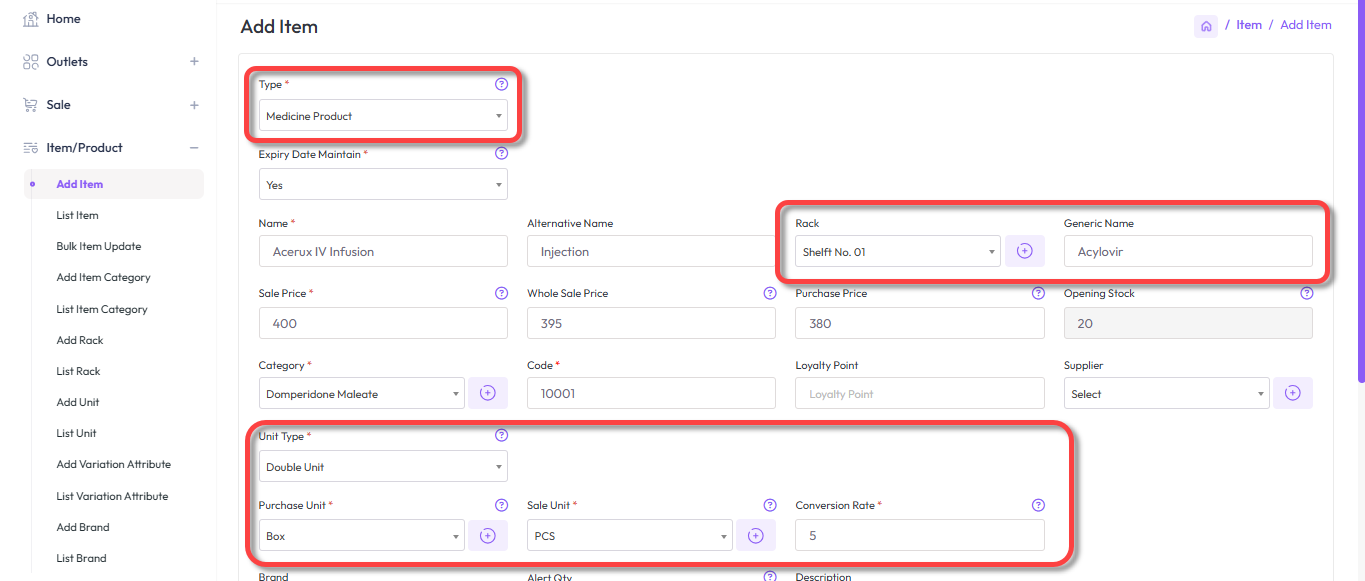Open the Expiry Date Maintain dropdown
This screenshot has width=1365, height=581.
click(382, 185)
